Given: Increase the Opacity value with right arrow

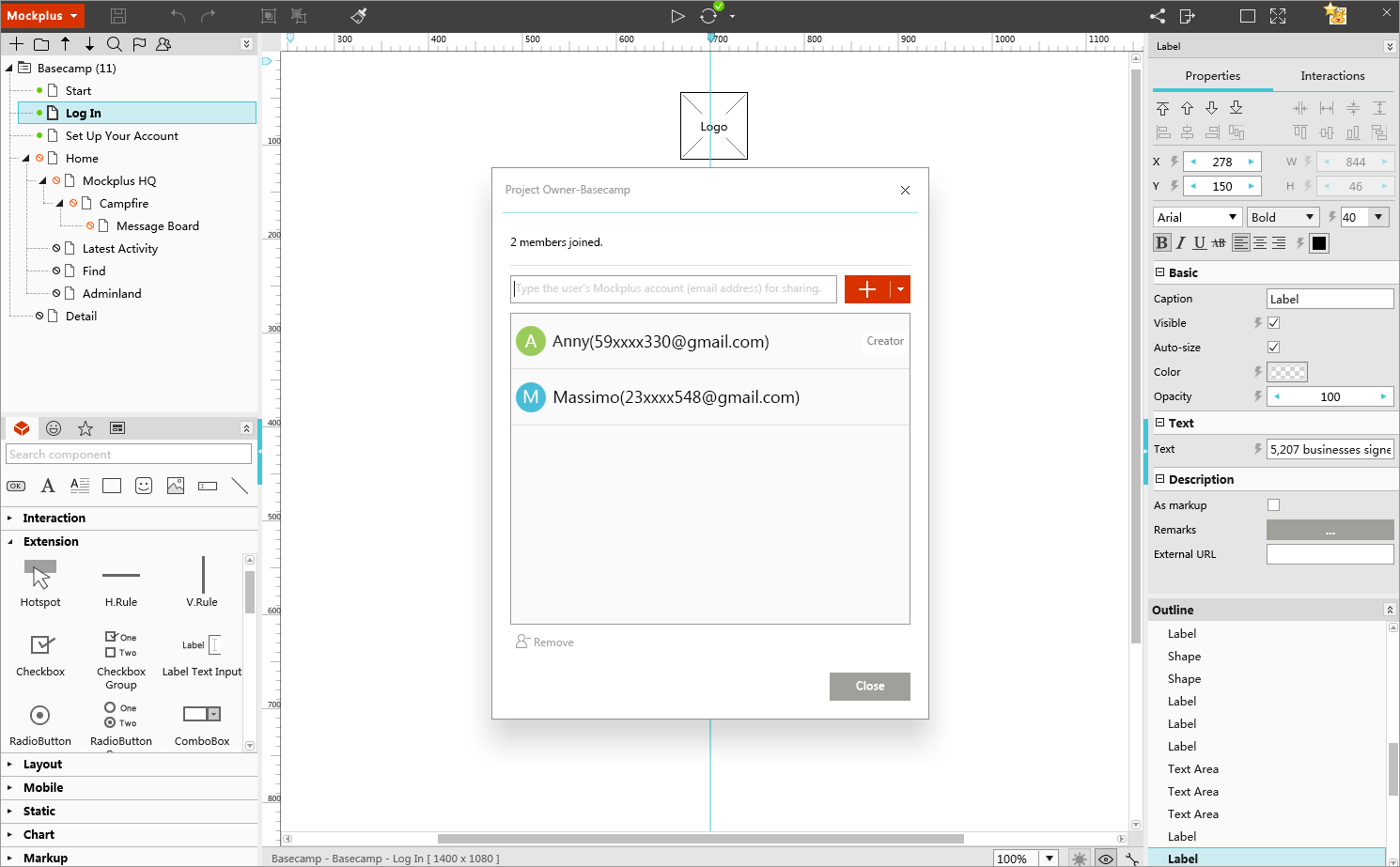Looking at the screenshot, I should coord(1383,396).
